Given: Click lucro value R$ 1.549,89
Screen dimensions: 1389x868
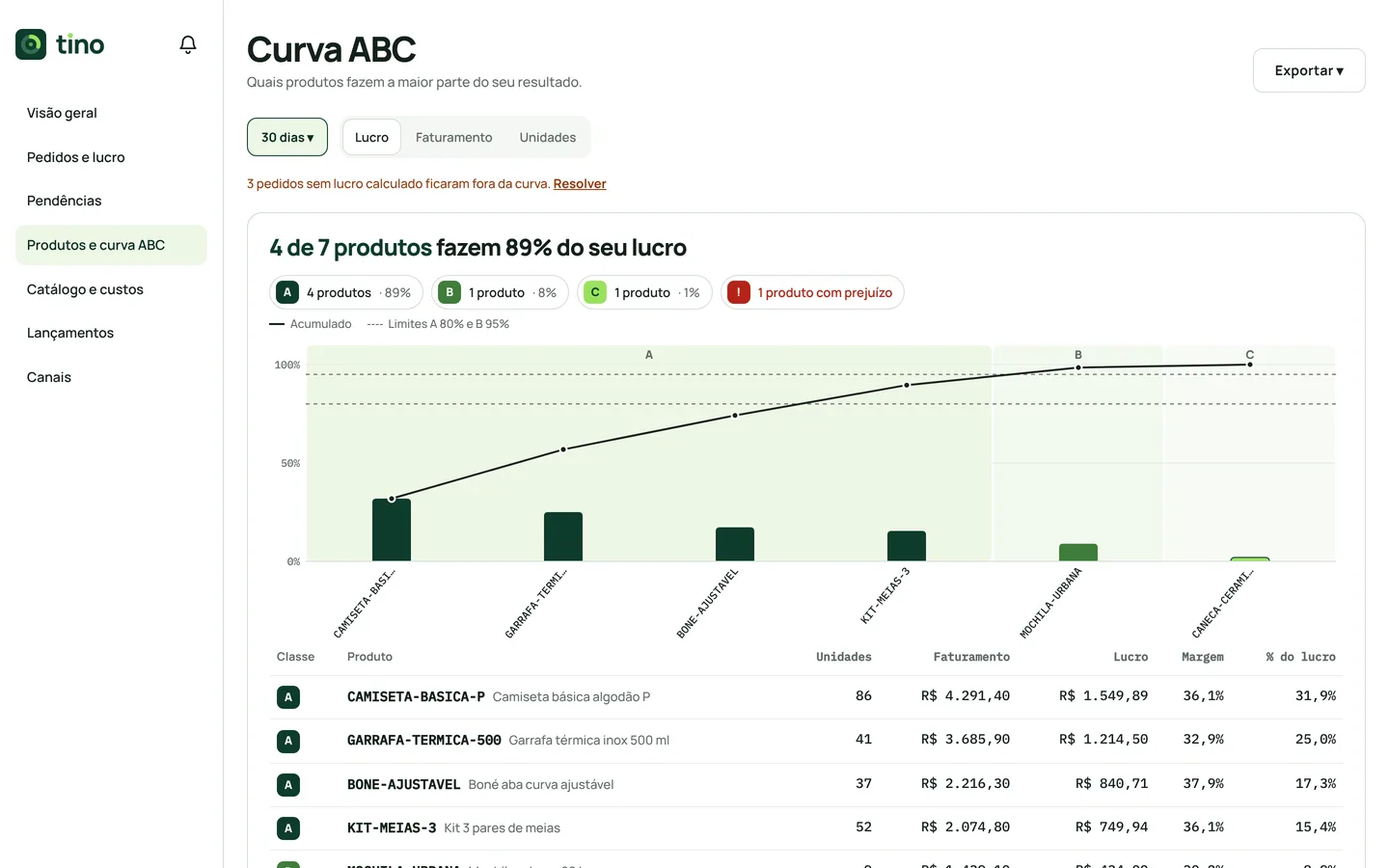Looking at the screenshot, I should tap(1103, 695).
